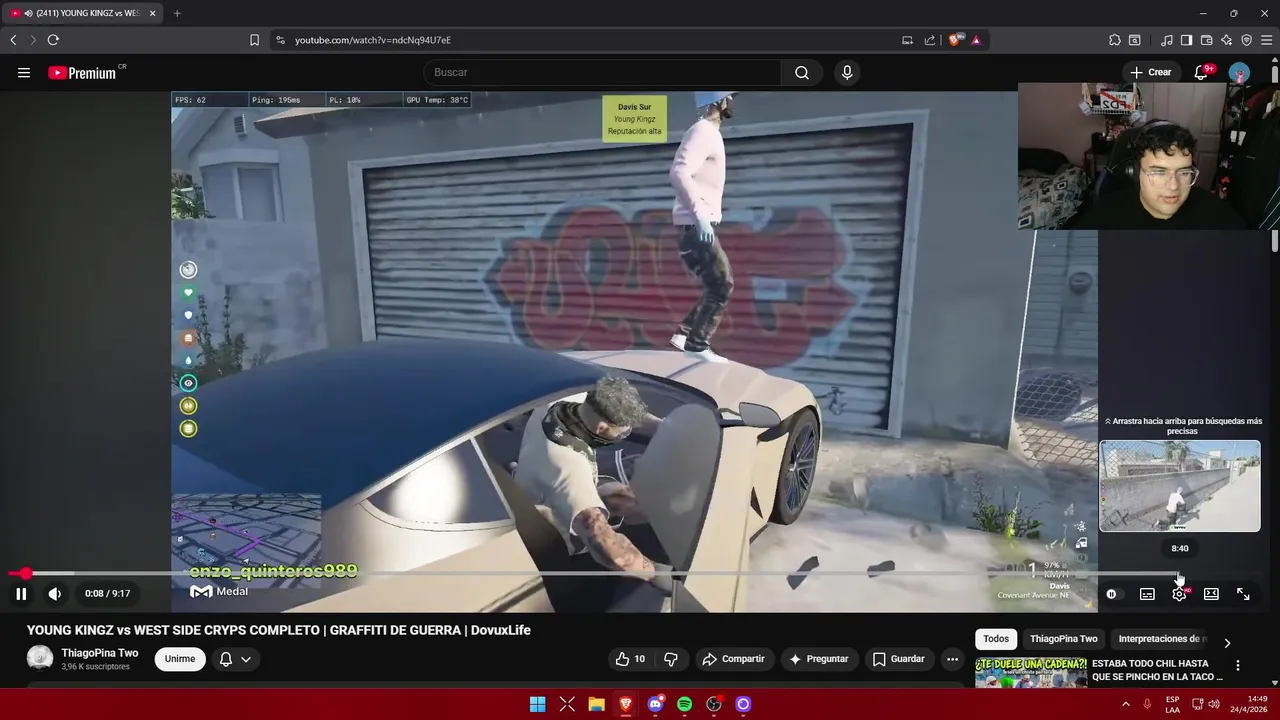Close the YOUNG KINGZ browser tab
Viewport: 1280px width, 720px height.
(x=153, y=13)
